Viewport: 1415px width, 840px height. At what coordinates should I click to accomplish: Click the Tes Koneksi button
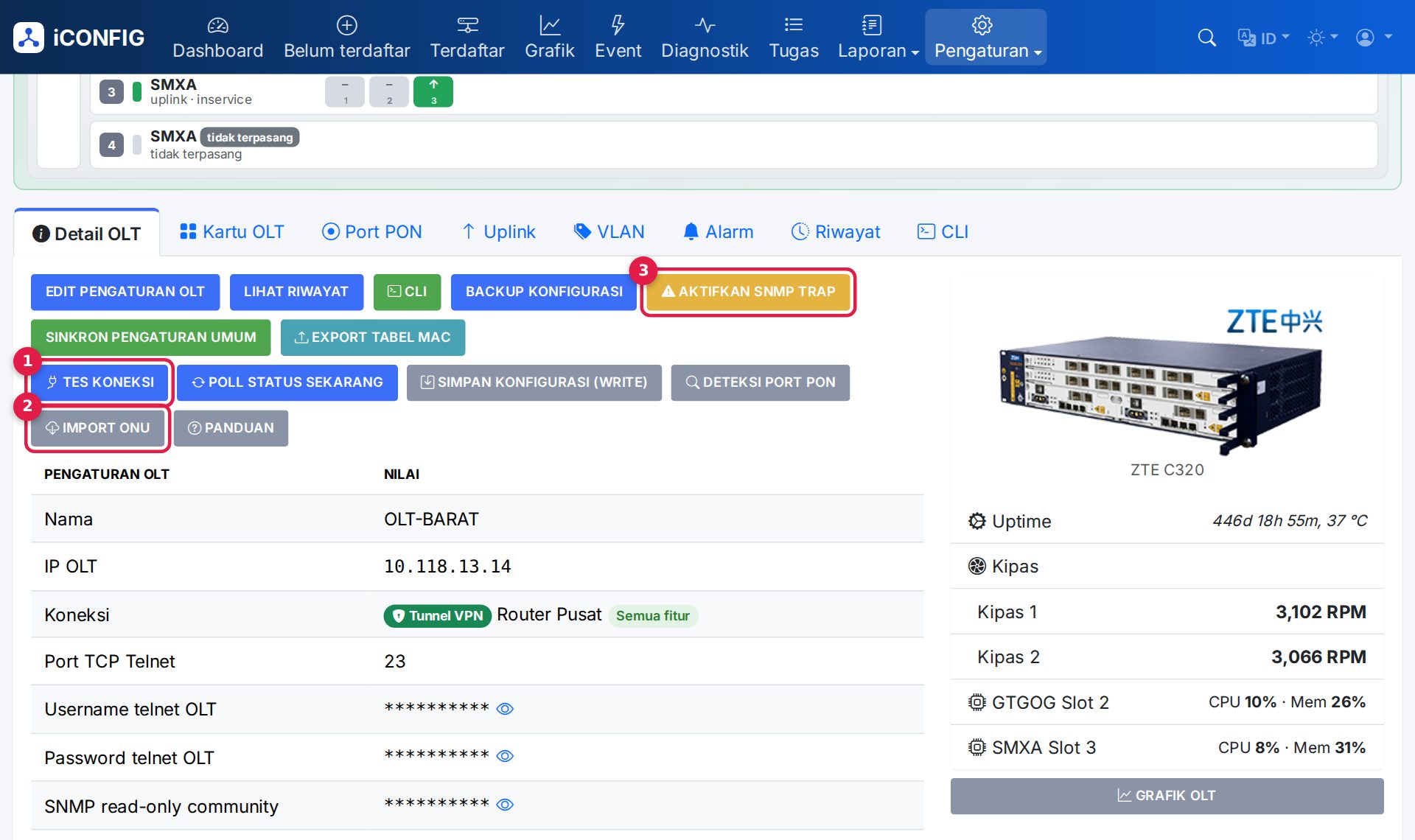[99, 382]
